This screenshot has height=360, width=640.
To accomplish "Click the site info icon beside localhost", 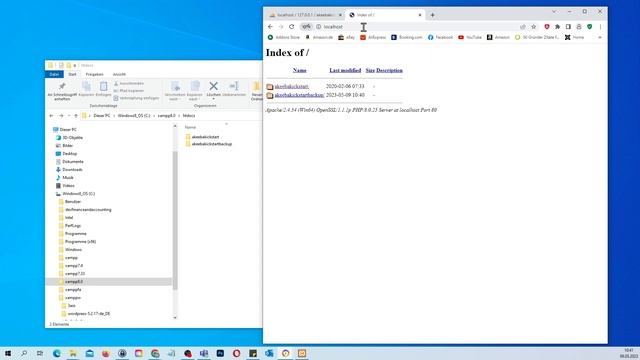I will 319,27.
